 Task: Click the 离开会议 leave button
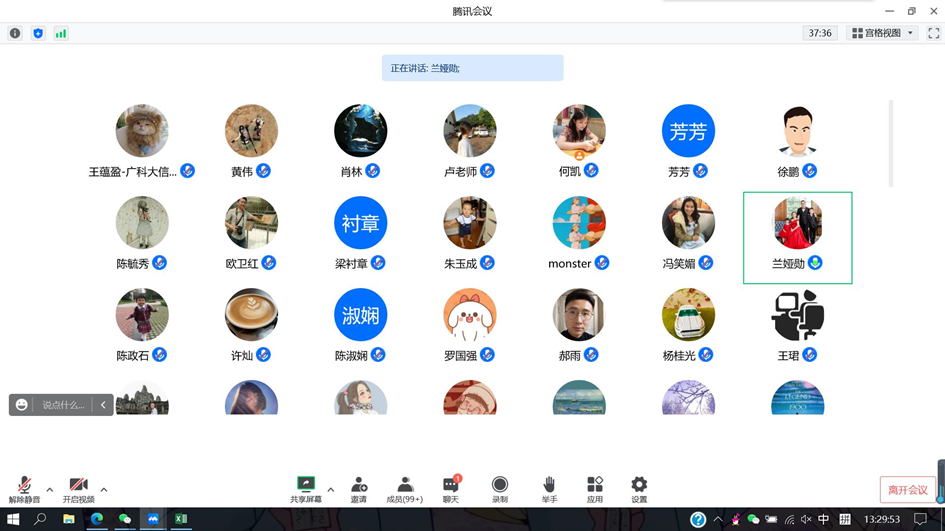pos(908,490)
